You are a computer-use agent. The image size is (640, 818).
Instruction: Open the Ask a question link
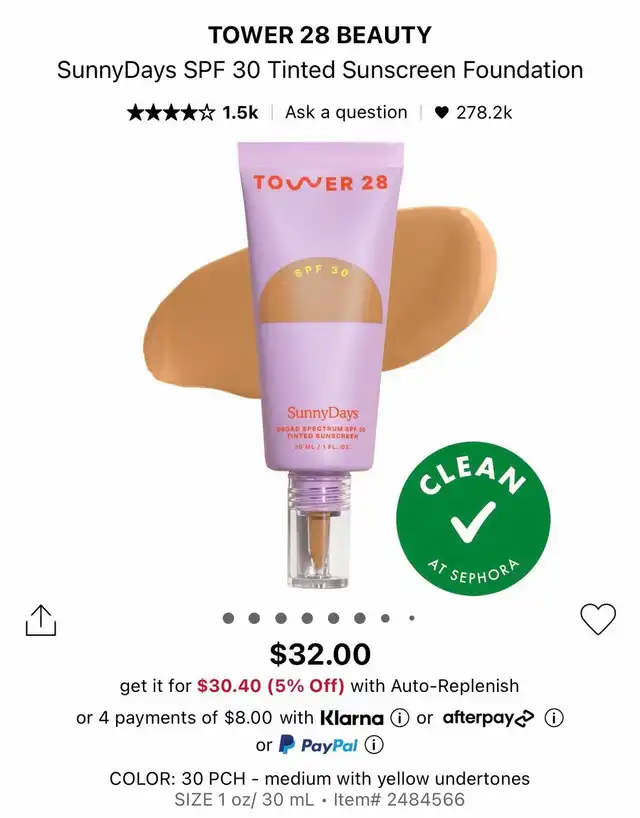(x=346, y=112)
